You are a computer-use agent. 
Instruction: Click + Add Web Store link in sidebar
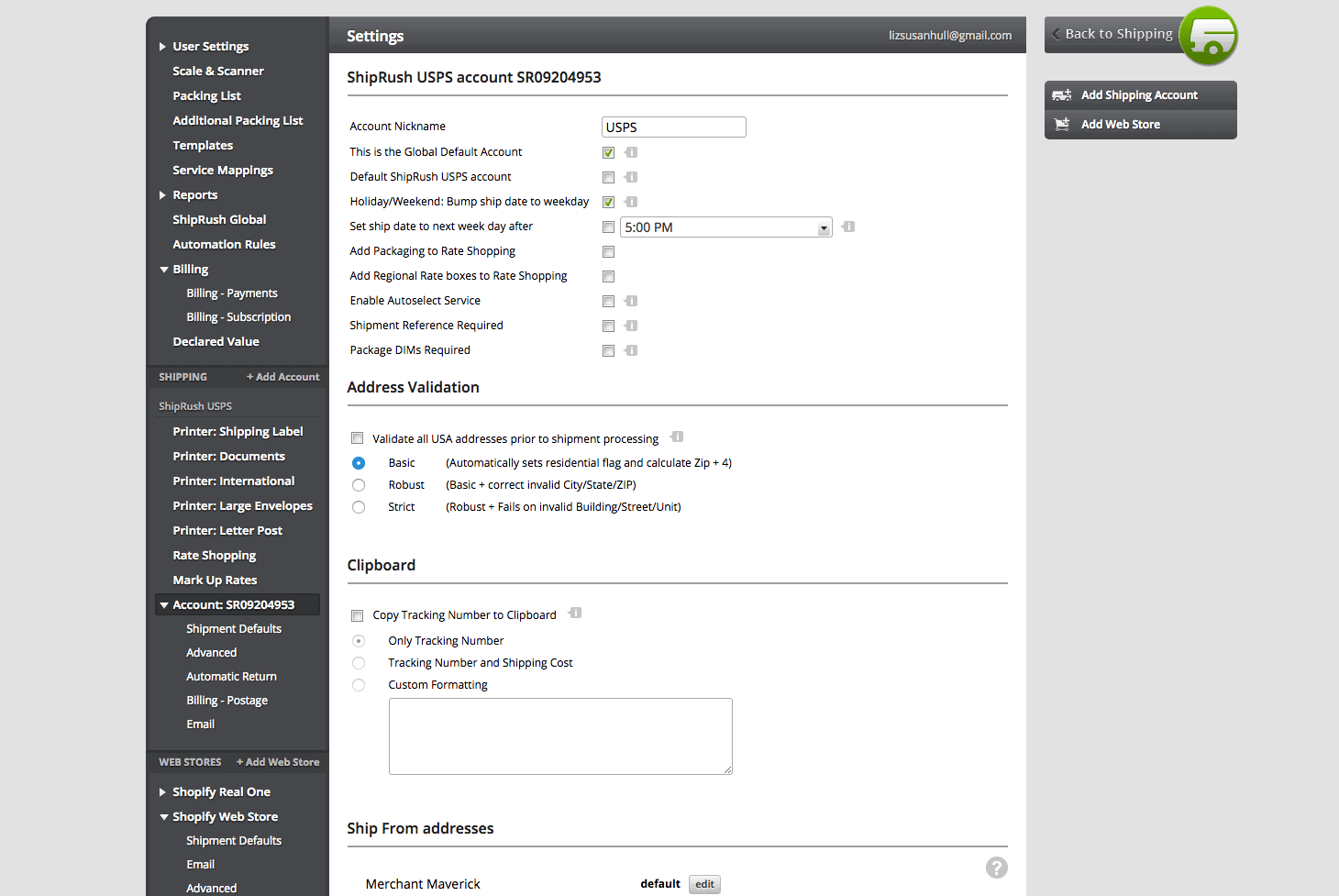tap(278, 762)
